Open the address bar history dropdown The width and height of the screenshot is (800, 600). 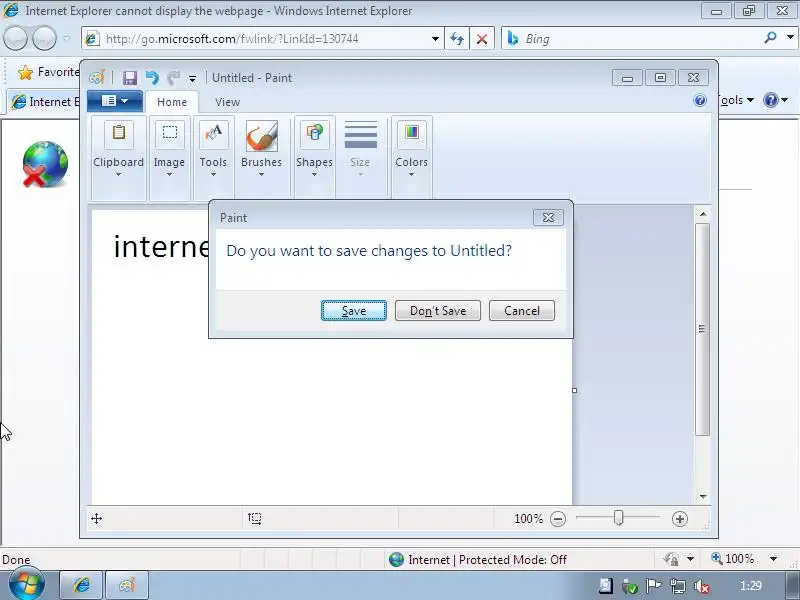point(435,39)
